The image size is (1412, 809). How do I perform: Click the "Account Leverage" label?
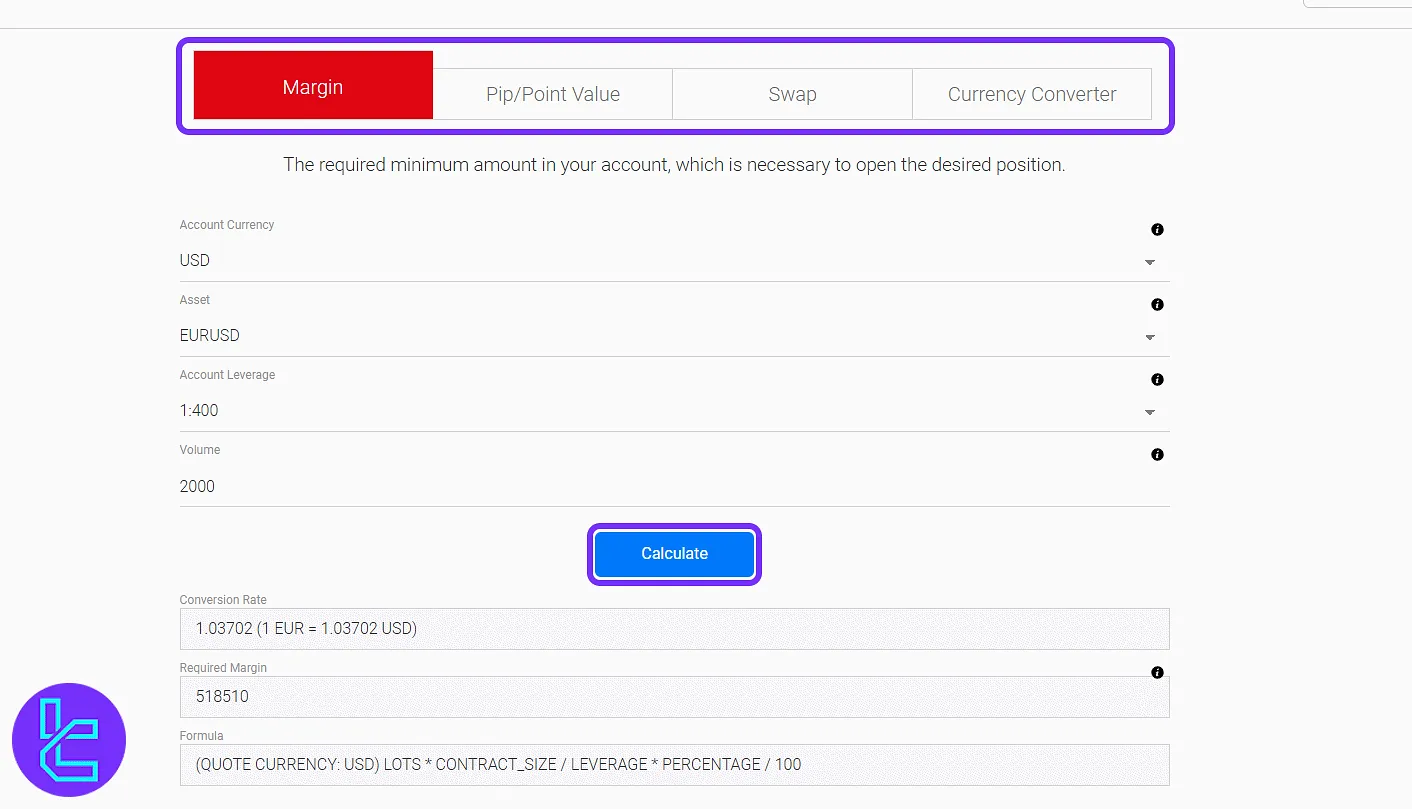pyautogui.click(x=227, y=375)
